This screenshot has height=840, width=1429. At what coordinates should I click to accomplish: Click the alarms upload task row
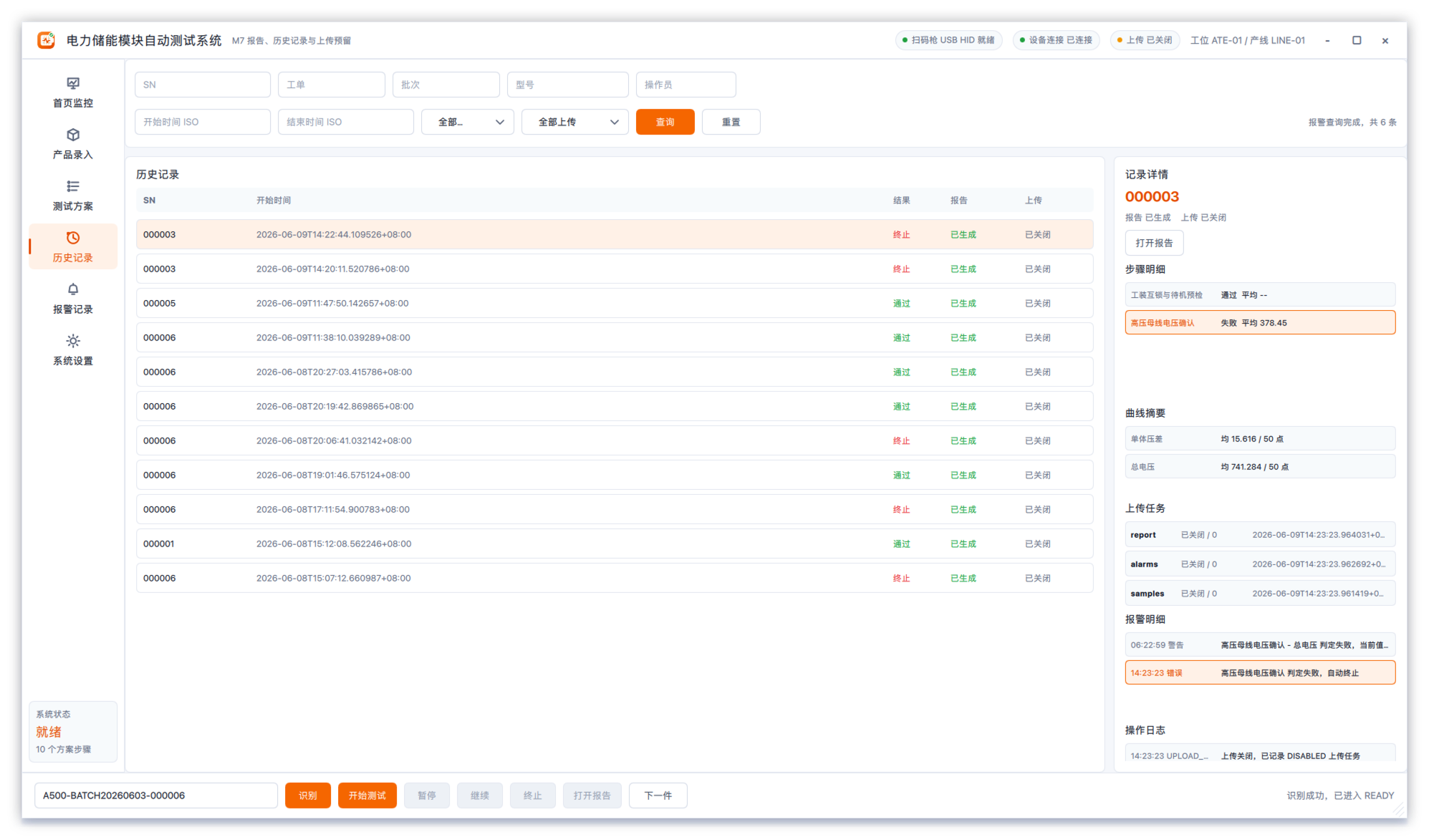pyautogui.click(x=1260, y=564)
